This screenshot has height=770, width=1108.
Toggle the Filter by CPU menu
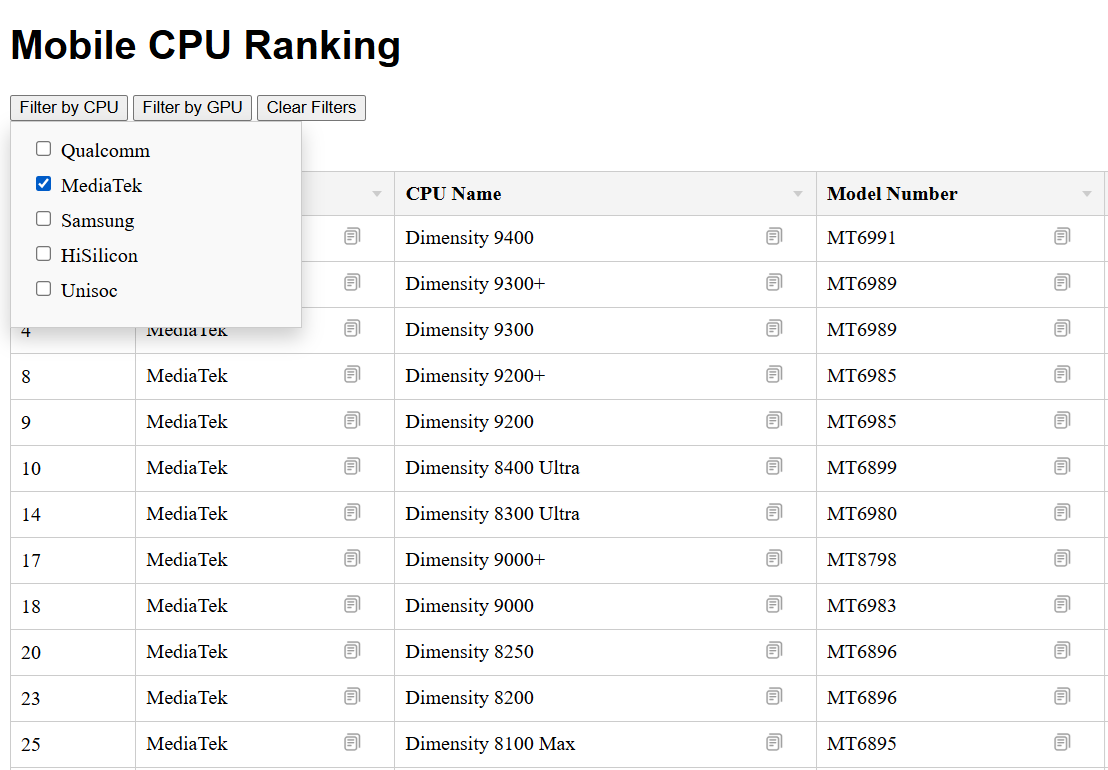point(69,107)
